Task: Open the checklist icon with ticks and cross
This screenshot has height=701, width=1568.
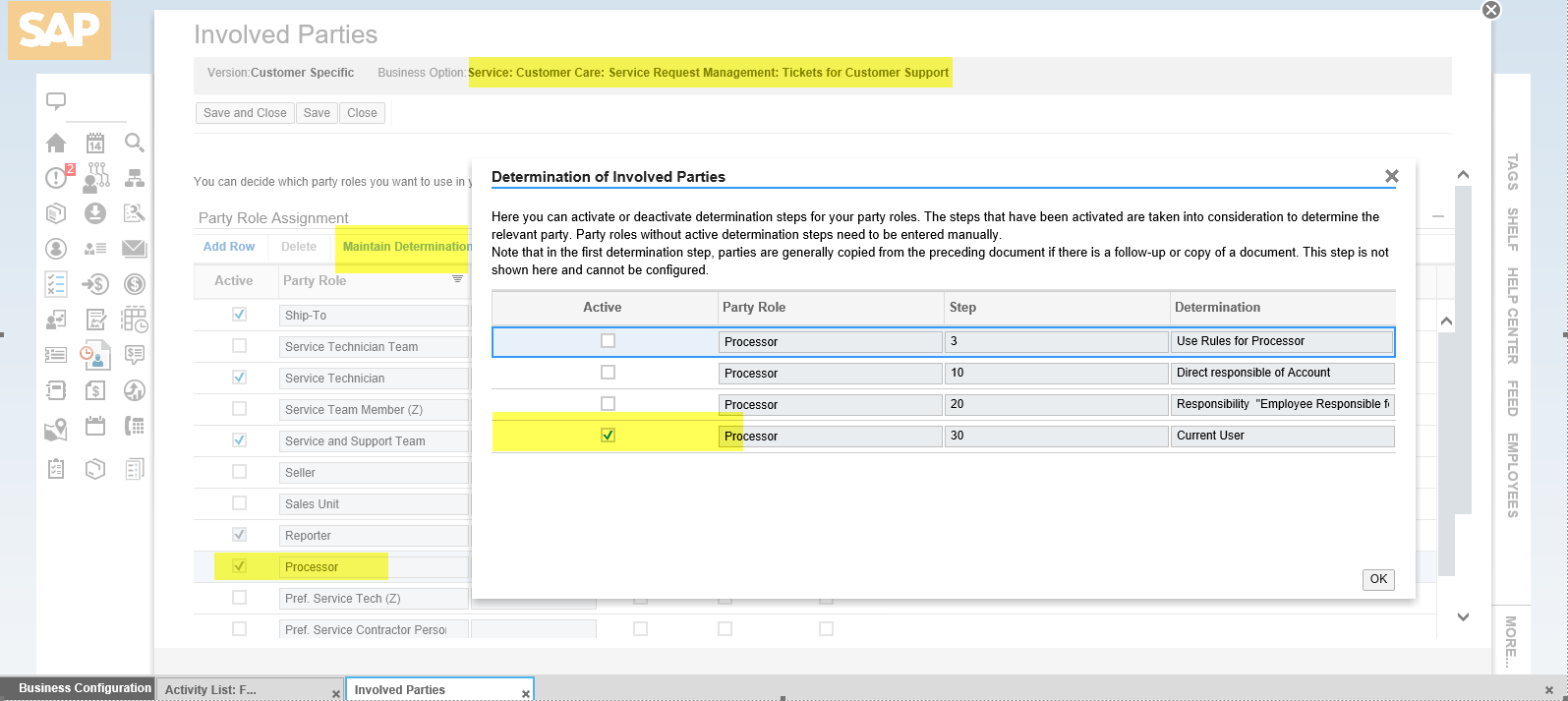Action: pyautogui.click(x=56, y=284)
